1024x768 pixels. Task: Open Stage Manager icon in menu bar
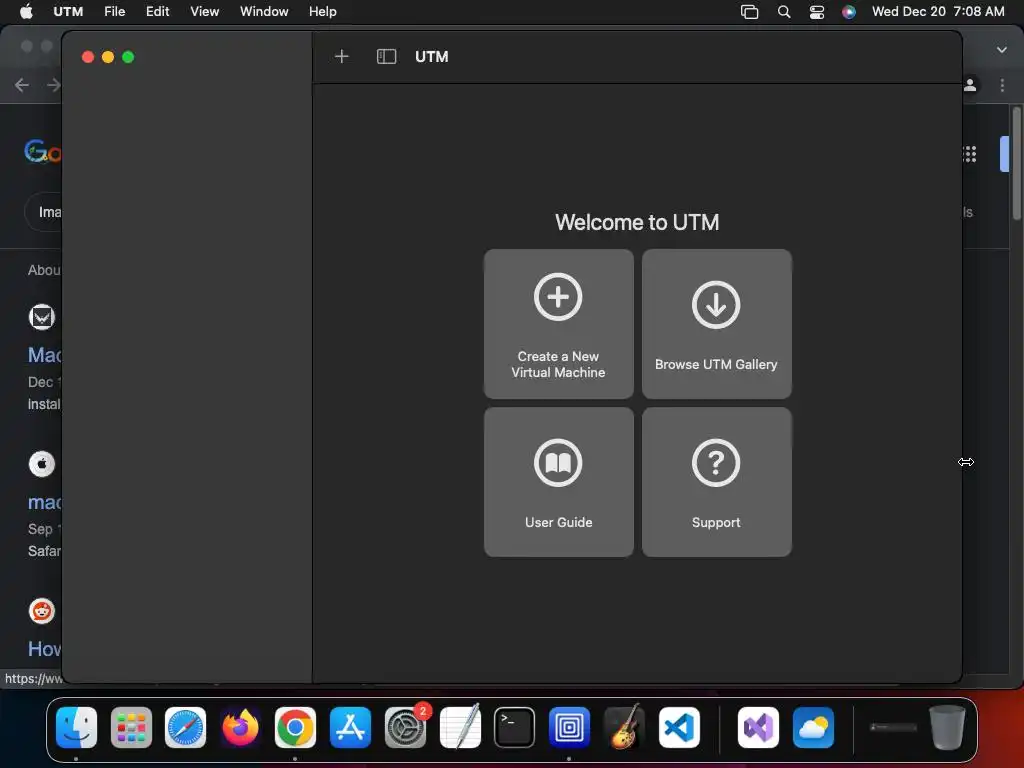click(x=749, y=12)
